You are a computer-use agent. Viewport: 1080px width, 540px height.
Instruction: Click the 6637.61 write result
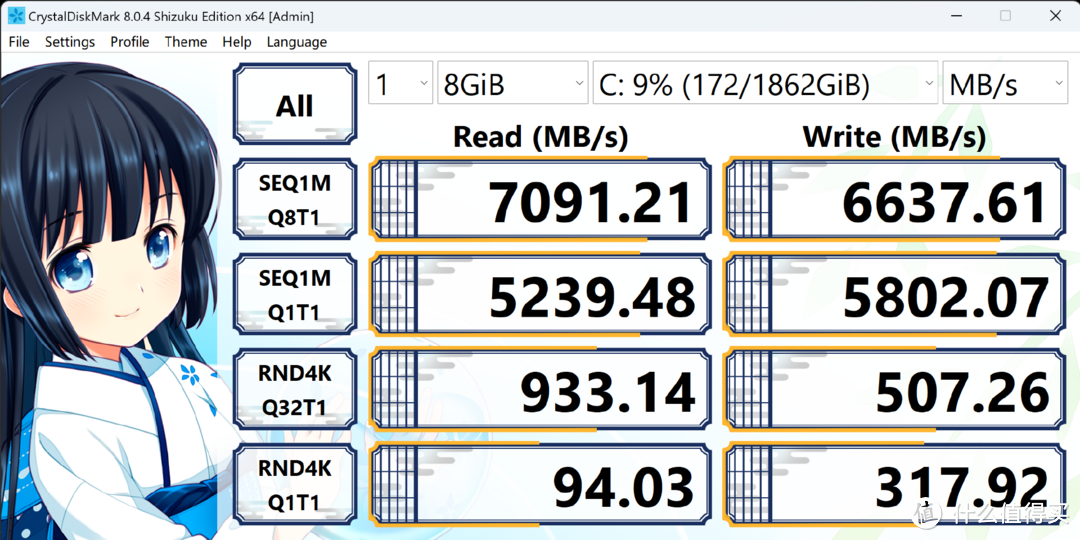tap(895, 200)
